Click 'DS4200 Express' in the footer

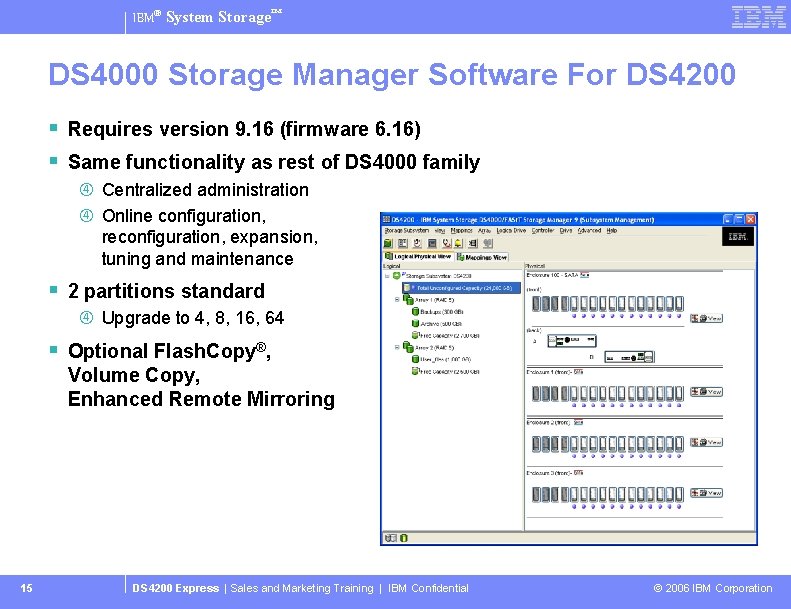pos(176,588)
